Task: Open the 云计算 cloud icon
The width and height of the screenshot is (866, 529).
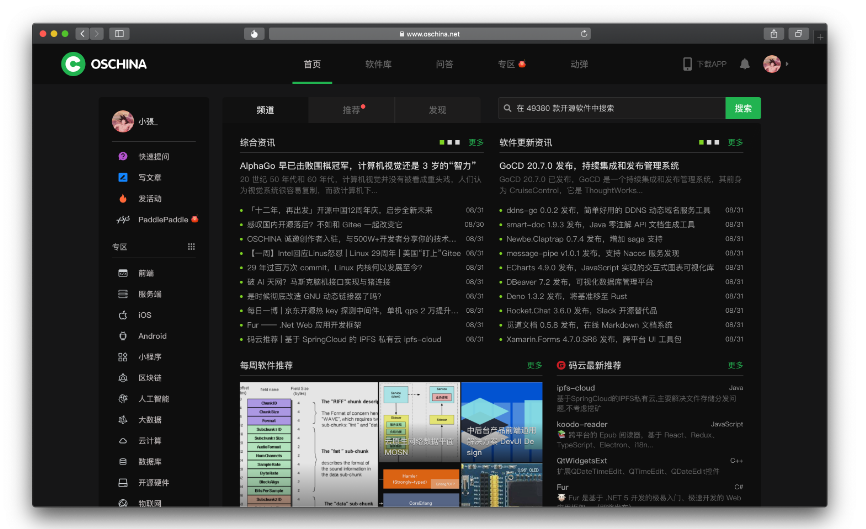Action: tap(123, 441)
